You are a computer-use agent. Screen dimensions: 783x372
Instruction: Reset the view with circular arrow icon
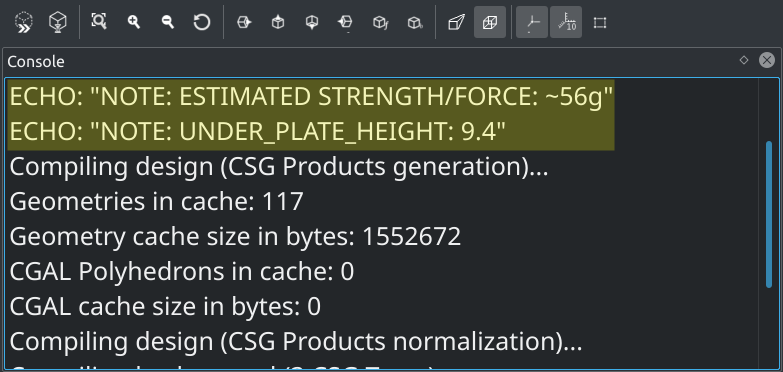[202, 22]
